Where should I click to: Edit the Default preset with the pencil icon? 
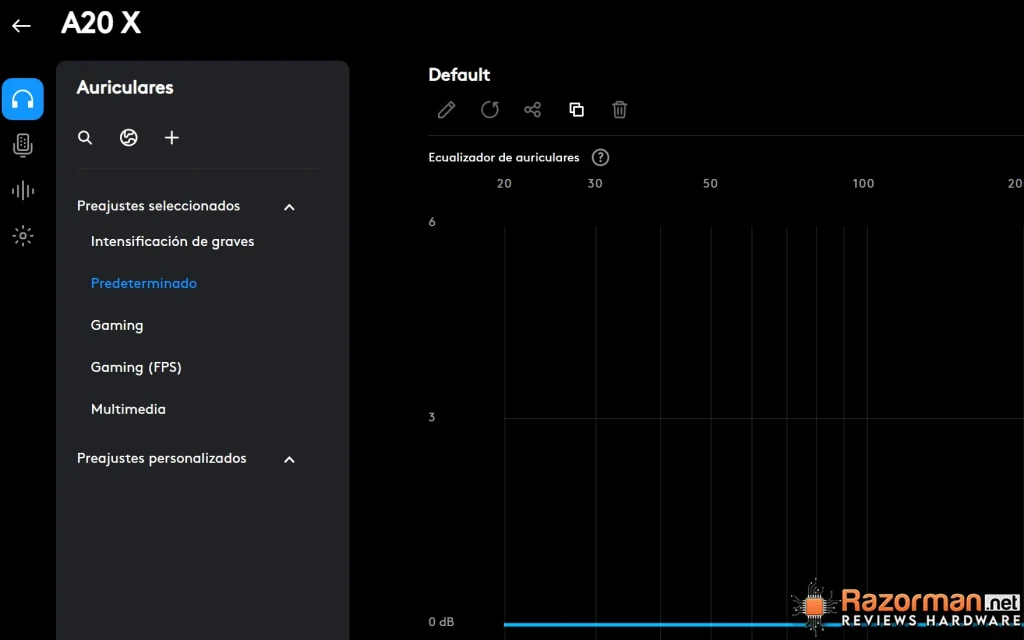tap(447, 110)
